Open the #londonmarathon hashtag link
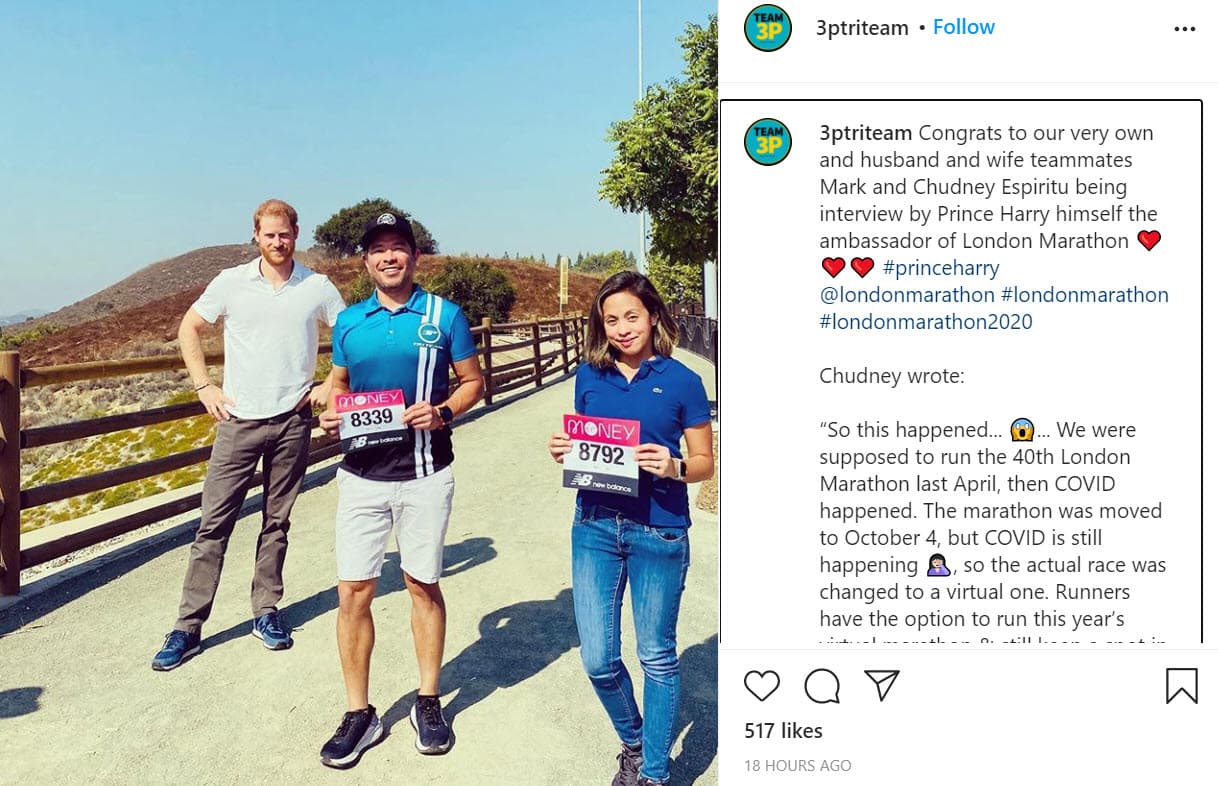 point(1084,294)
